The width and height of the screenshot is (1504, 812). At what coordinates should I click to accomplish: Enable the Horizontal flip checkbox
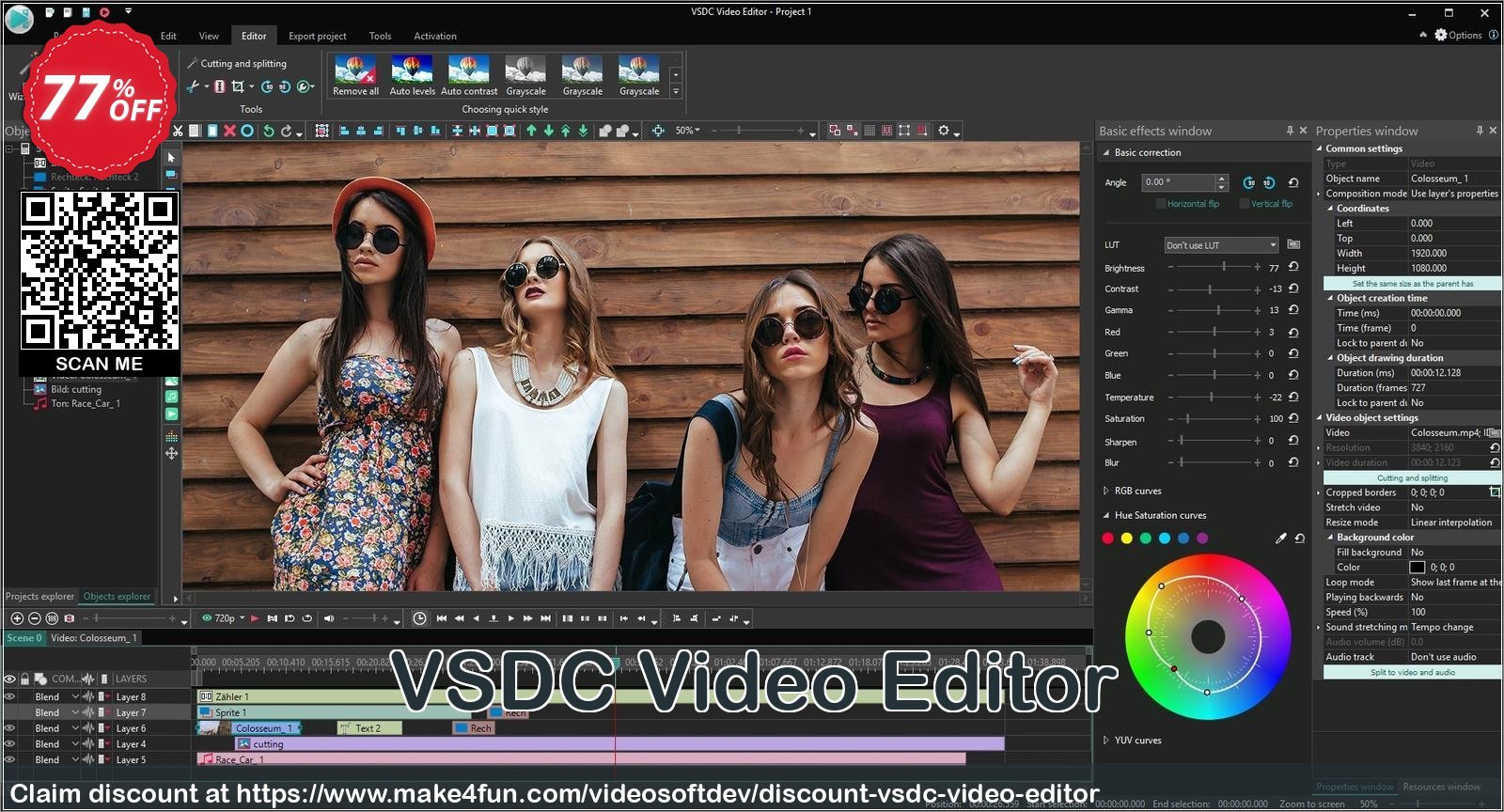(x=1161, y=204)
